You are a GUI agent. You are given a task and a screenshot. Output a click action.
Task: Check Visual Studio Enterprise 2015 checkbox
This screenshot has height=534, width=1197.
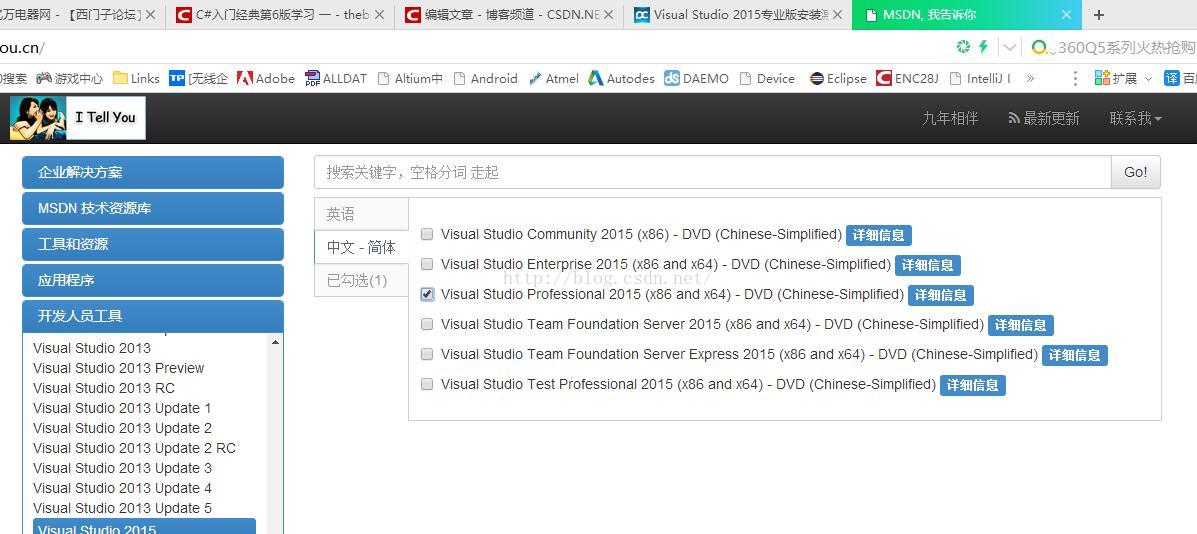427,264
